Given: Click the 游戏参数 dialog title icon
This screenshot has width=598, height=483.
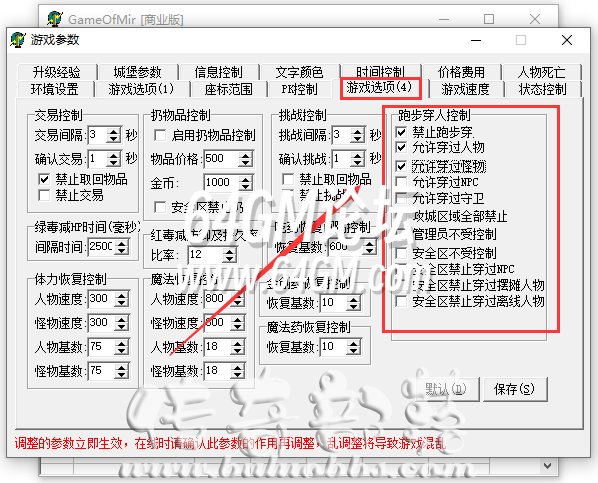Looking at the screenshot, I should click(18, 40).
